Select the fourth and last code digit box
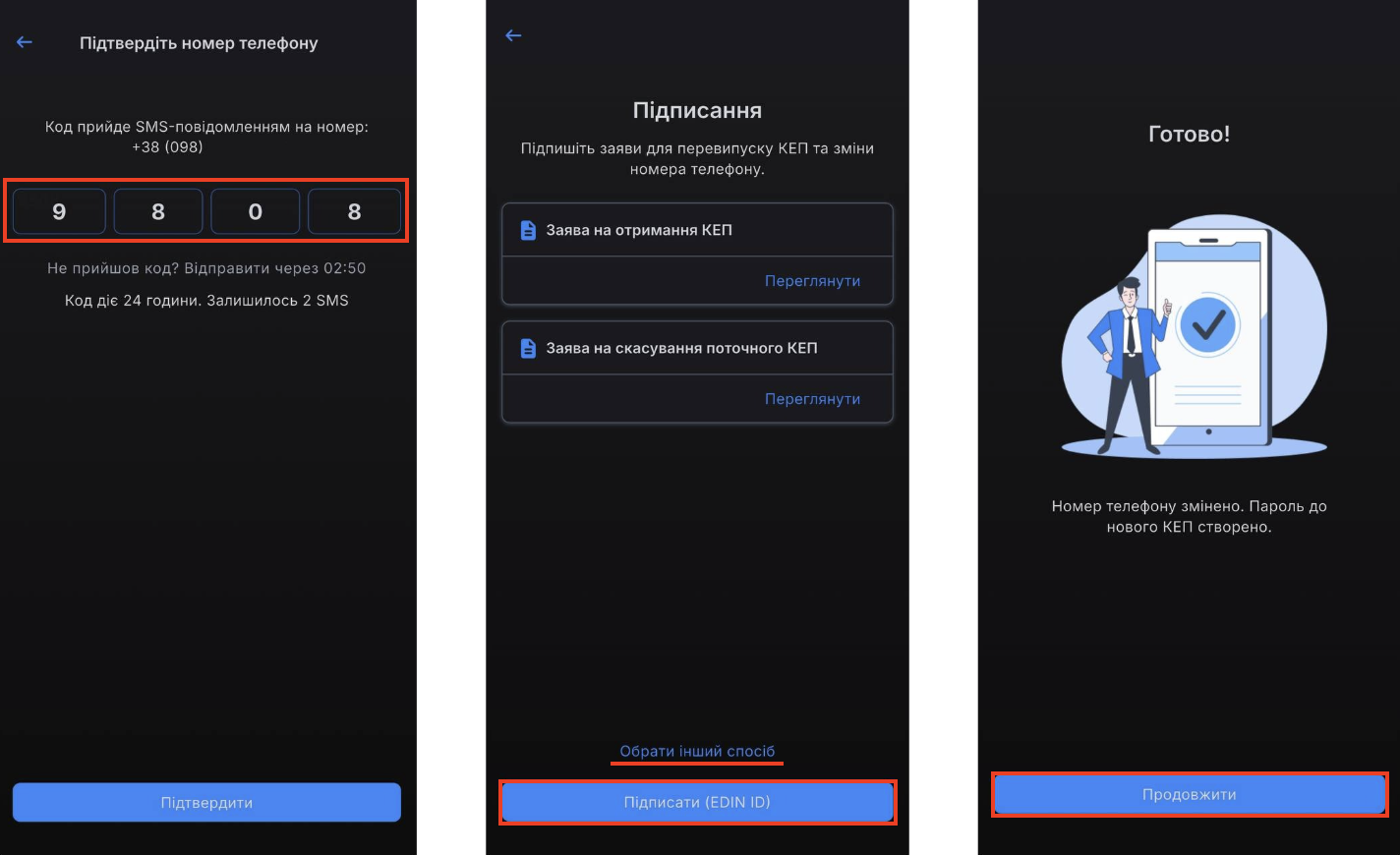 [354, 211]
